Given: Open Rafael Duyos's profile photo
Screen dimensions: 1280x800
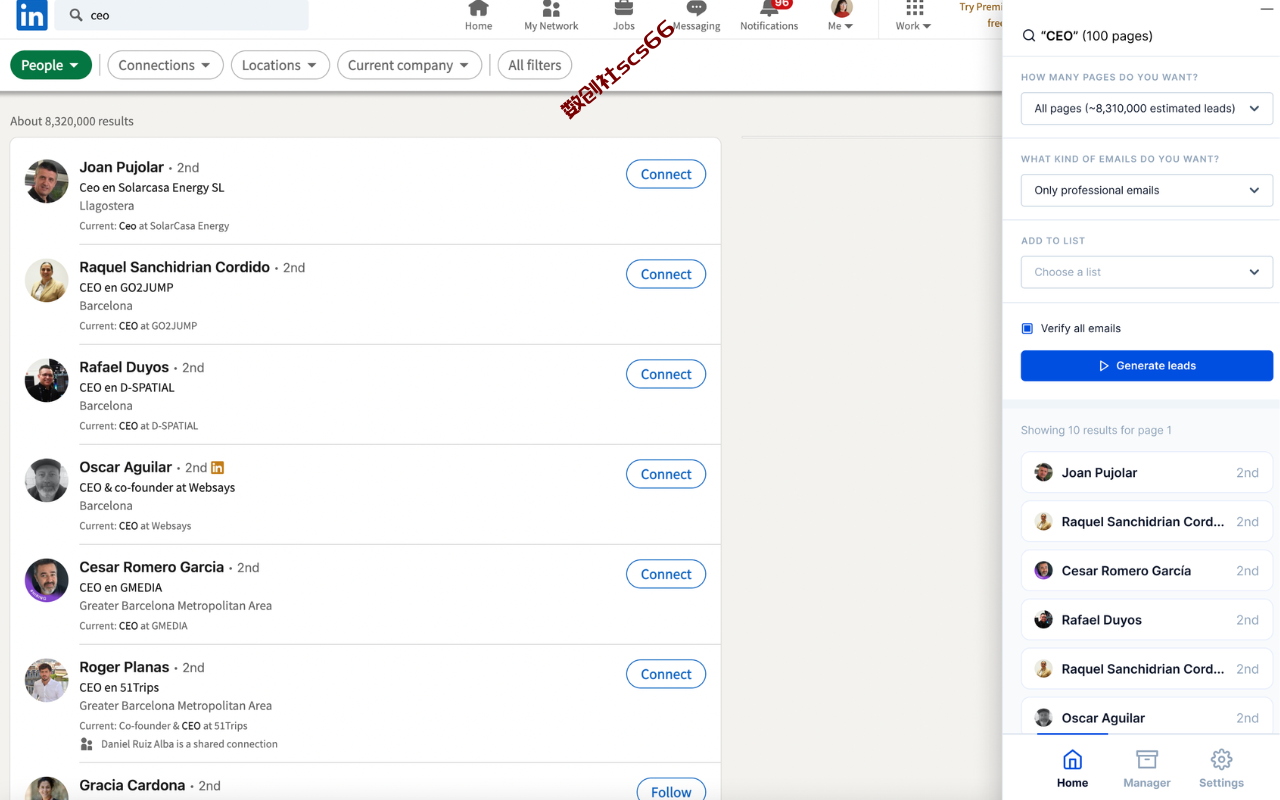Looking at the screenshot, I should [47, 381].
